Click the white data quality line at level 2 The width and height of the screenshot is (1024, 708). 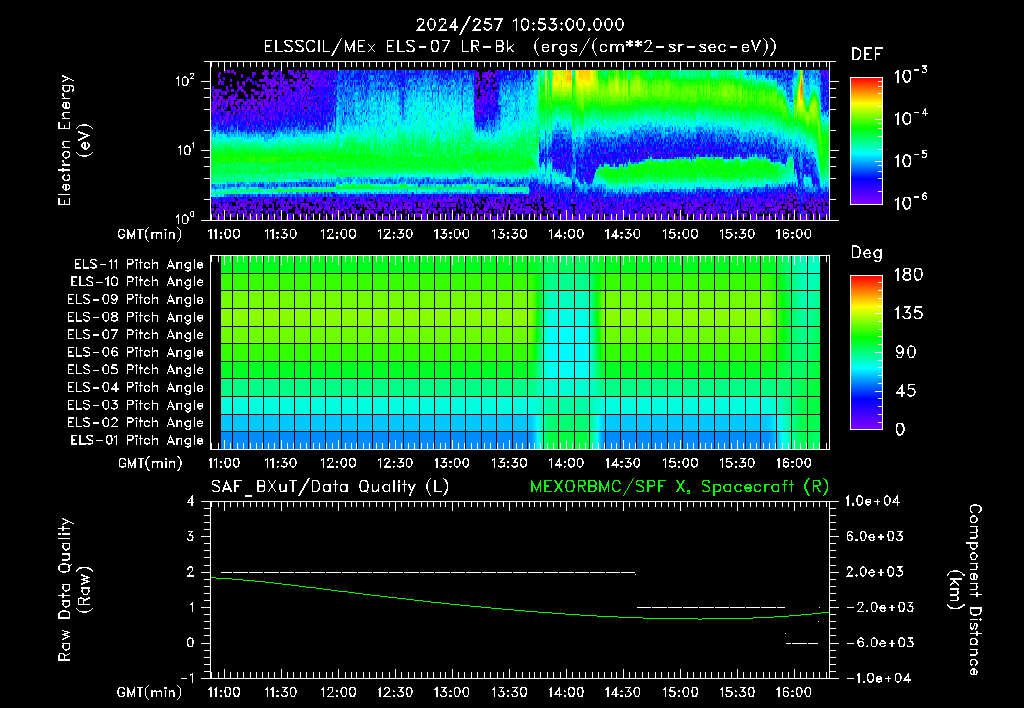tap(428, 572)
